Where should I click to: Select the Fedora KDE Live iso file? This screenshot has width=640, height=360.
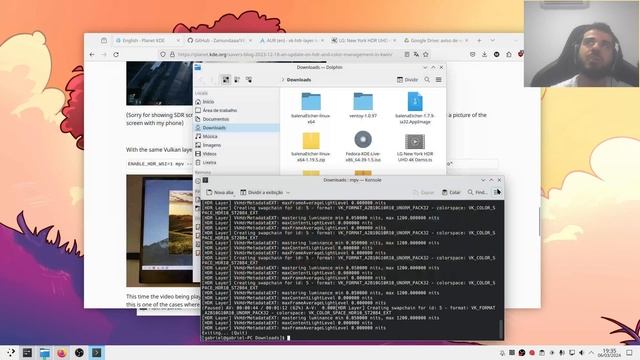coord(363,147)
